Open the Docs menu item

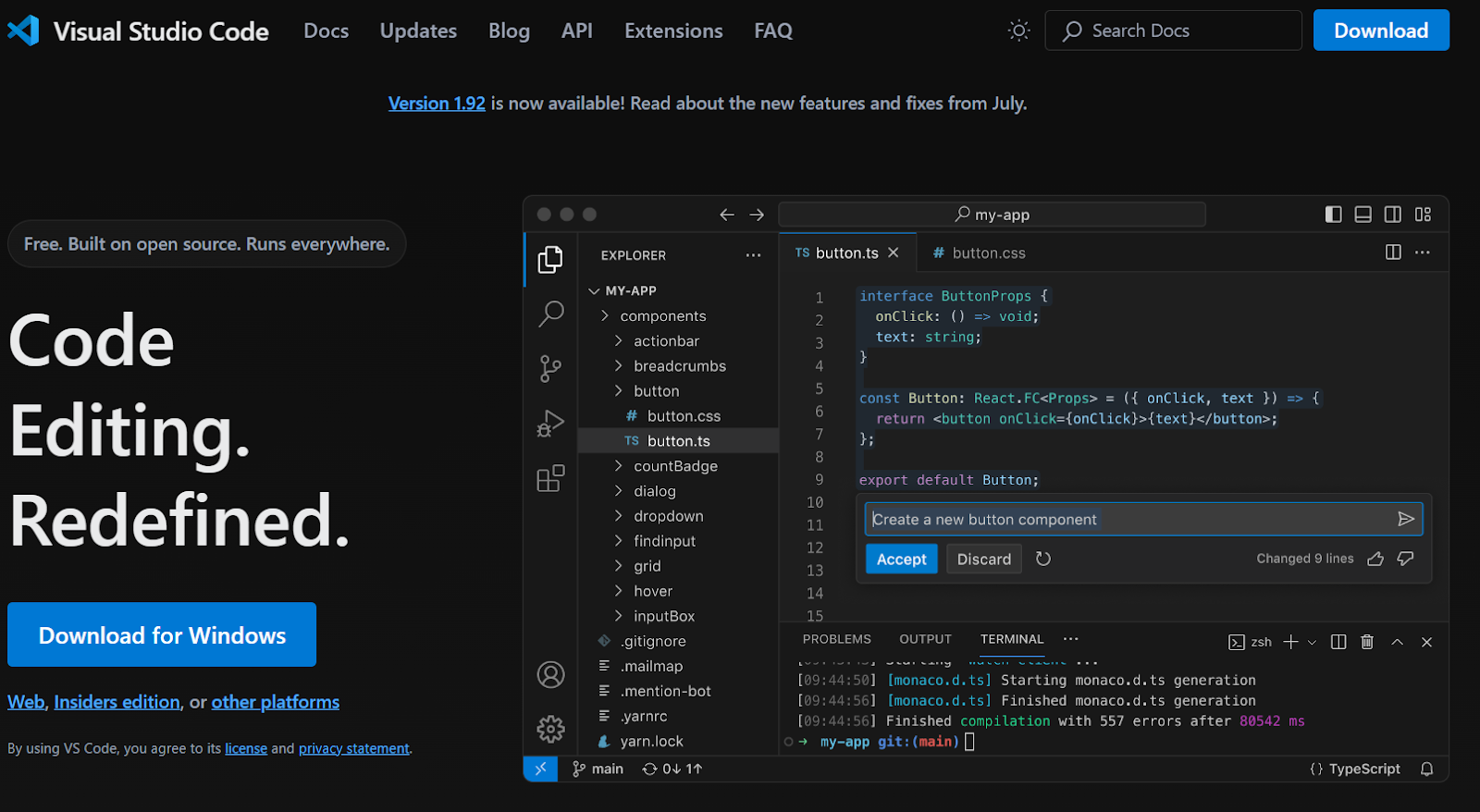click(x=327, y=31)
